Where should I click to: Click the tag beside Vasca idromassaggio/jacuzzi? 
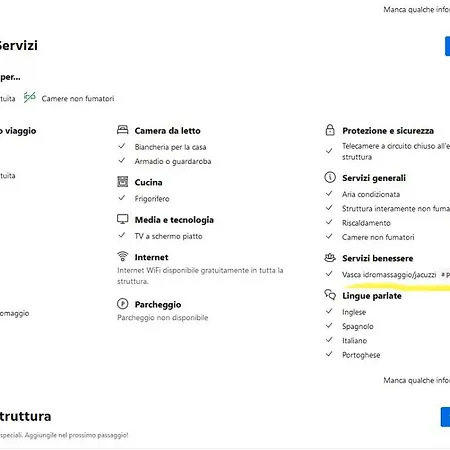tap(445, 275)
